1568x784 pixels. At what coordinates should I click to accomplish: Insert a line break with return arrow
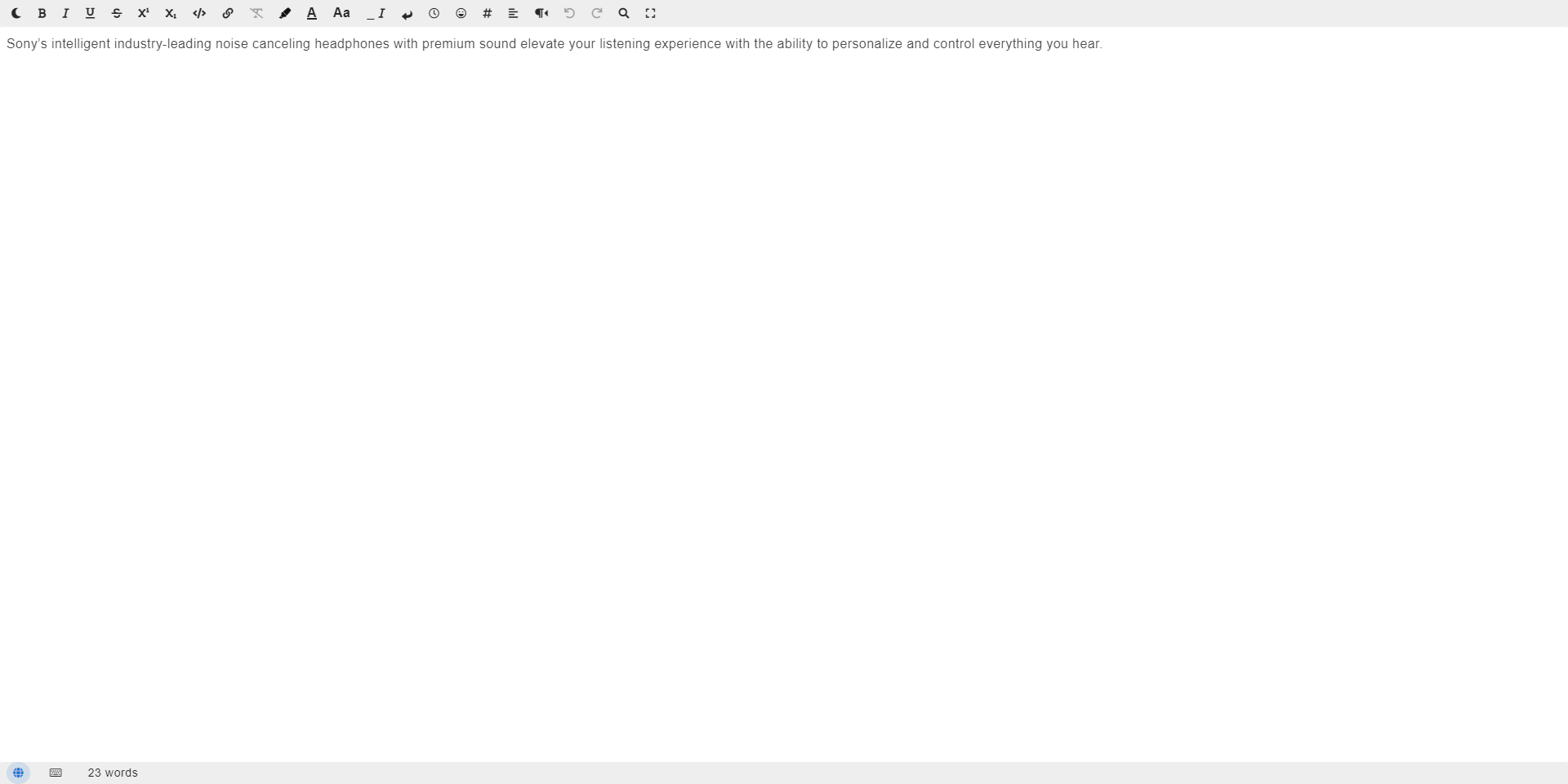pyautogui.click(x=407, y=13)
